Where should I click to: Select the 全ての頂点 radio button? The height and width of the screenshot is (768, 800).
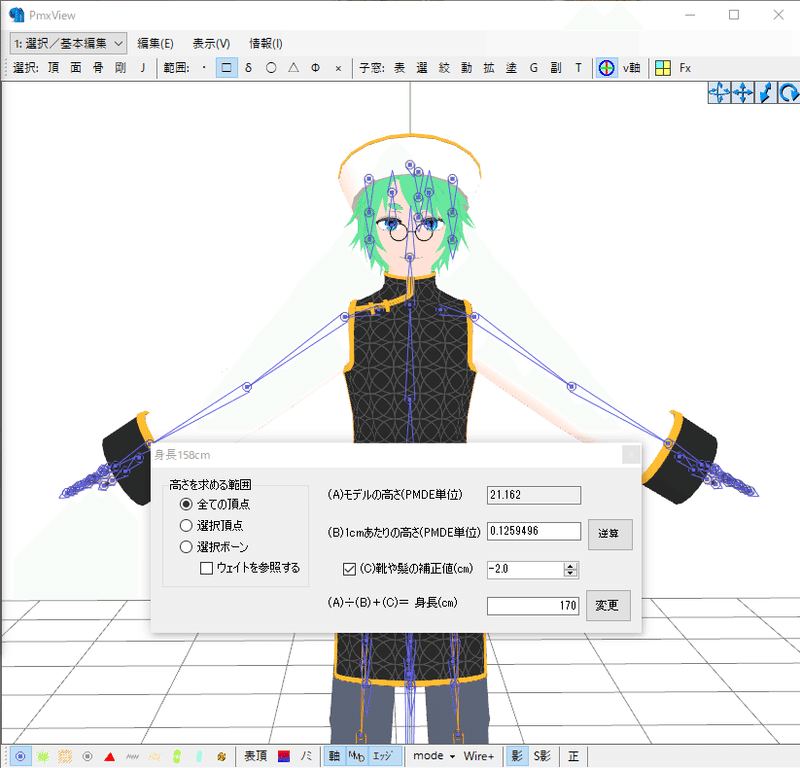click(186, 504)
